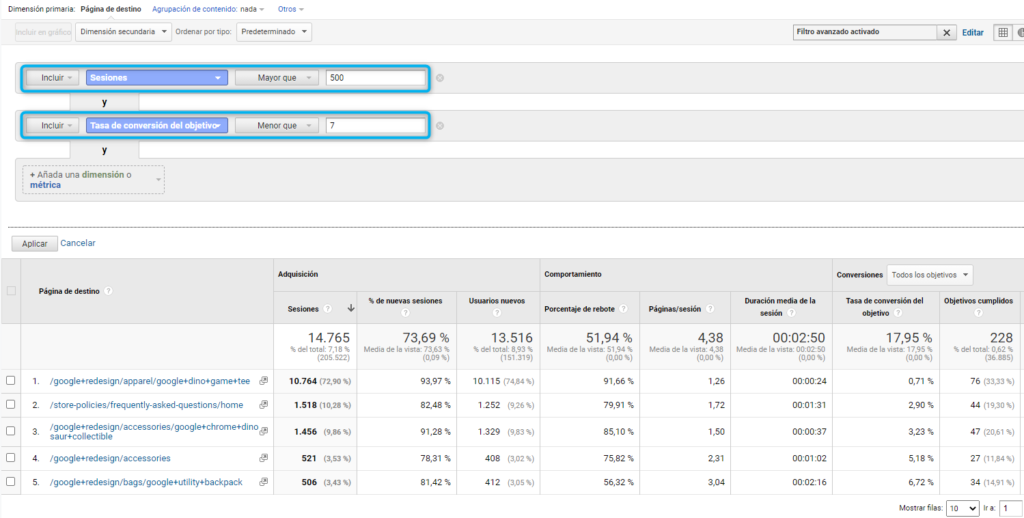1024x518 pixels.
Task: Check row 1 google+dino+game+tee checkbox
Action: tap(10, 381)
